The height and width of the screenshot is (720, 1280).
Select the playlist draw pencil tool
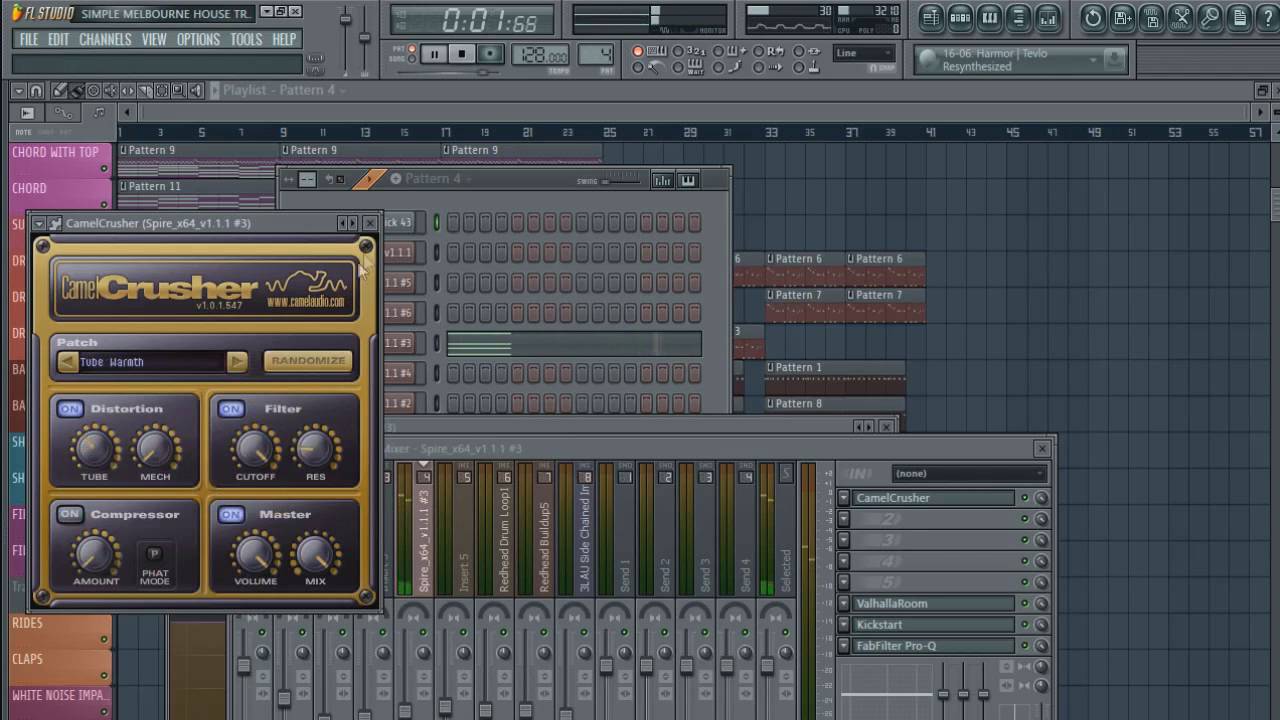point(60,91)
